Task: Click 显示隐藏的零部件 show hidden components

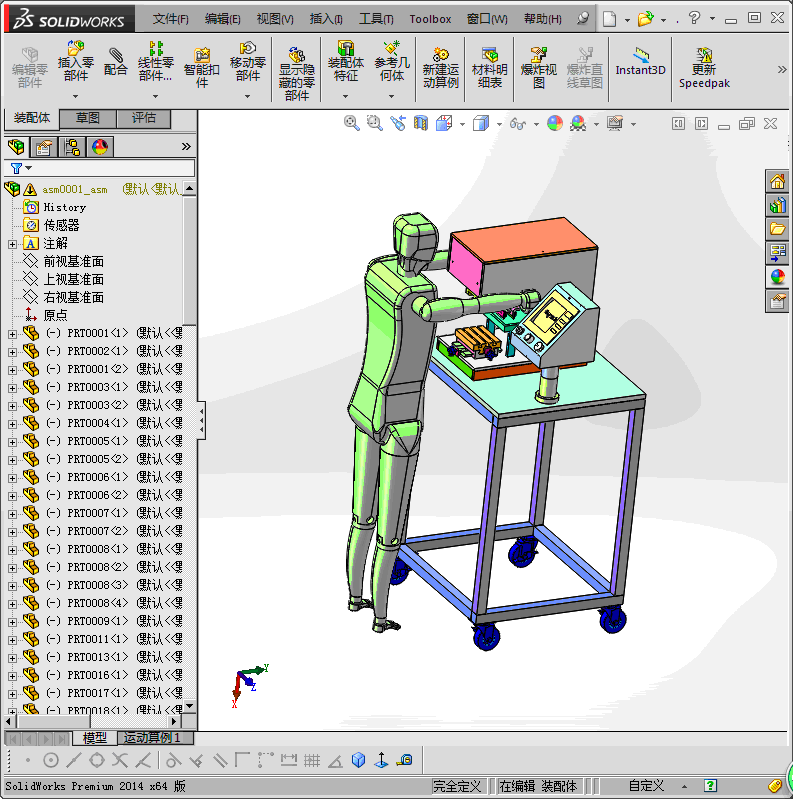Action: [x=297, y=74]
